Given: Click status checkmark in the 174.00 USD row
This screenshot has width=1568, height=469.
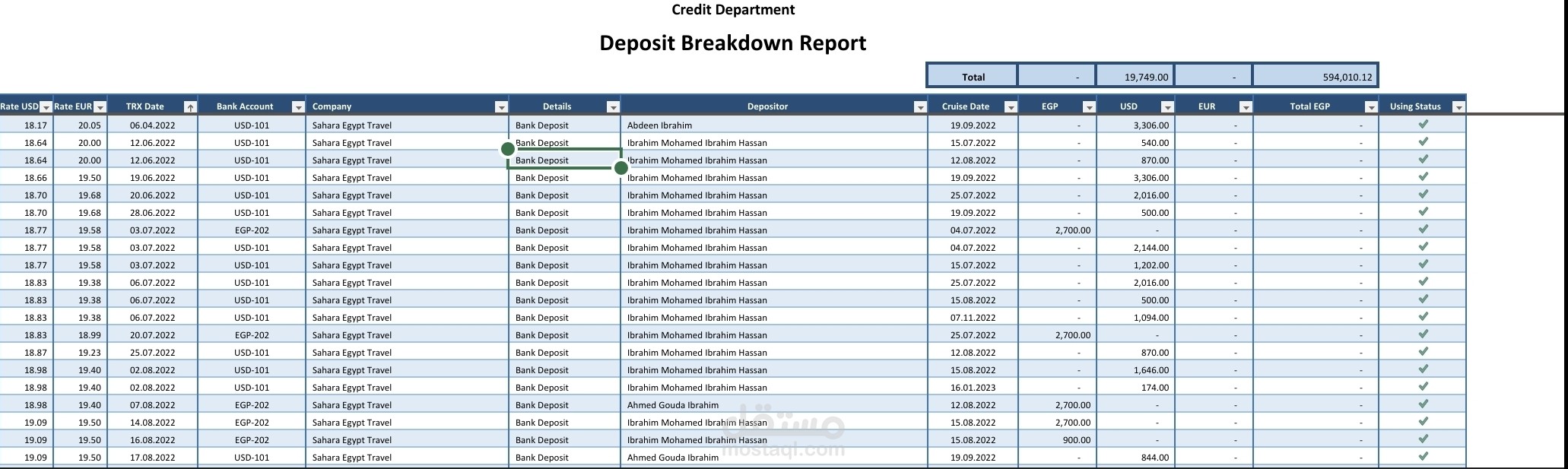Looking at the screenshot, I should point(1423,386).
